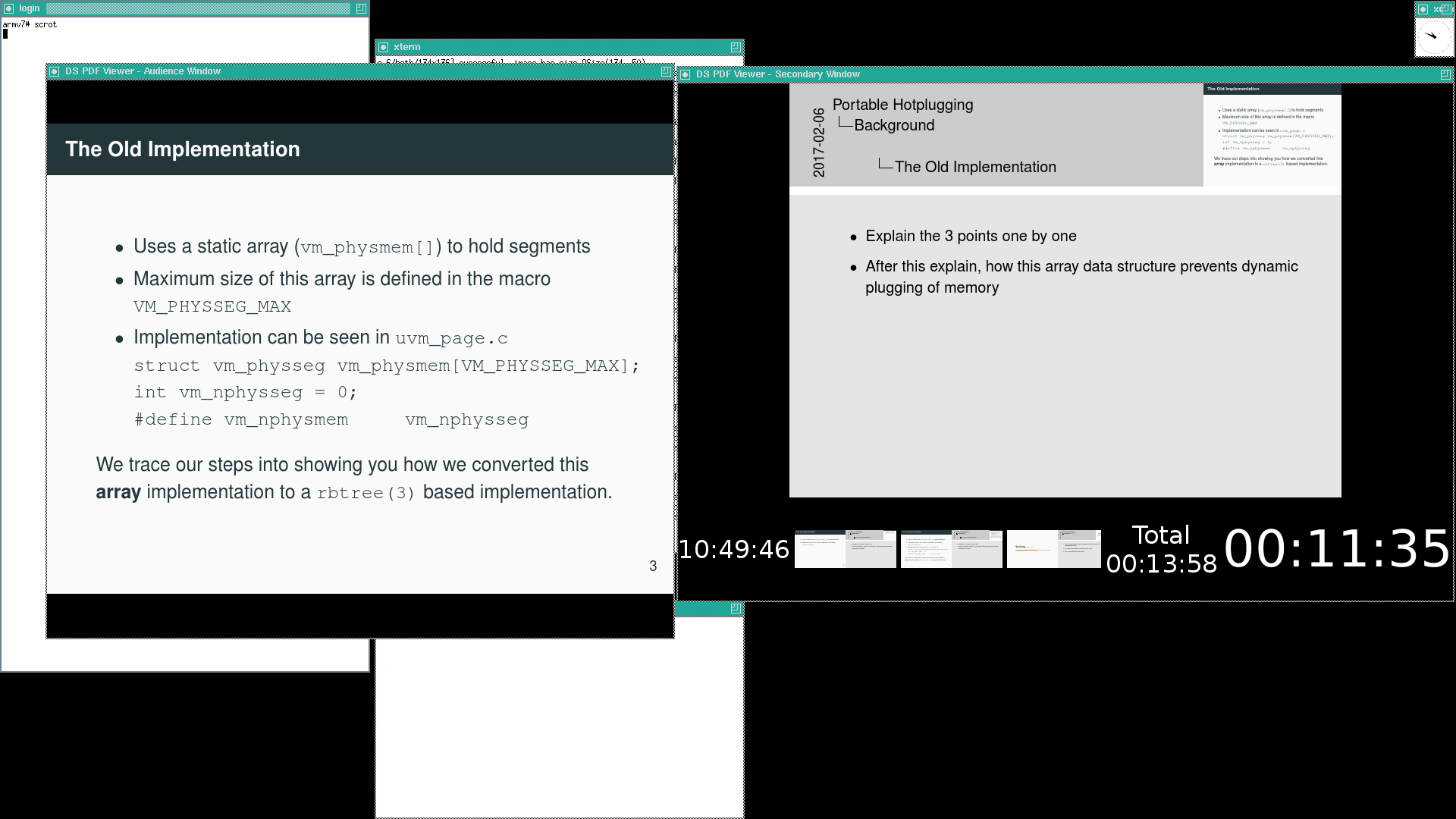Open the Secondary Window's title bar menu icon
The height and width of the screenshot is (819, 1456).
pyautogui.click(x=686, y=74)
